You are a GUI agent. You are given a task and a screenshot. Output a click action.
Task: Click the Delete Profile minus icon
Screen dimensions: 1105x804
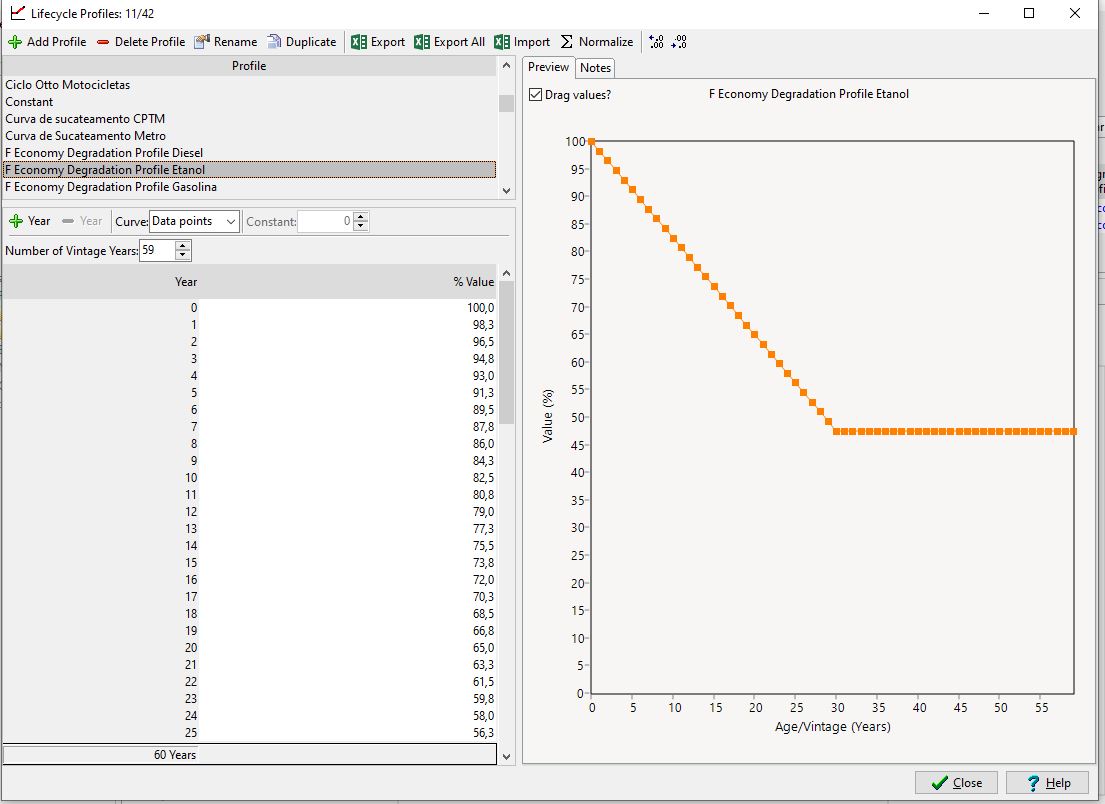pos(103,42)
